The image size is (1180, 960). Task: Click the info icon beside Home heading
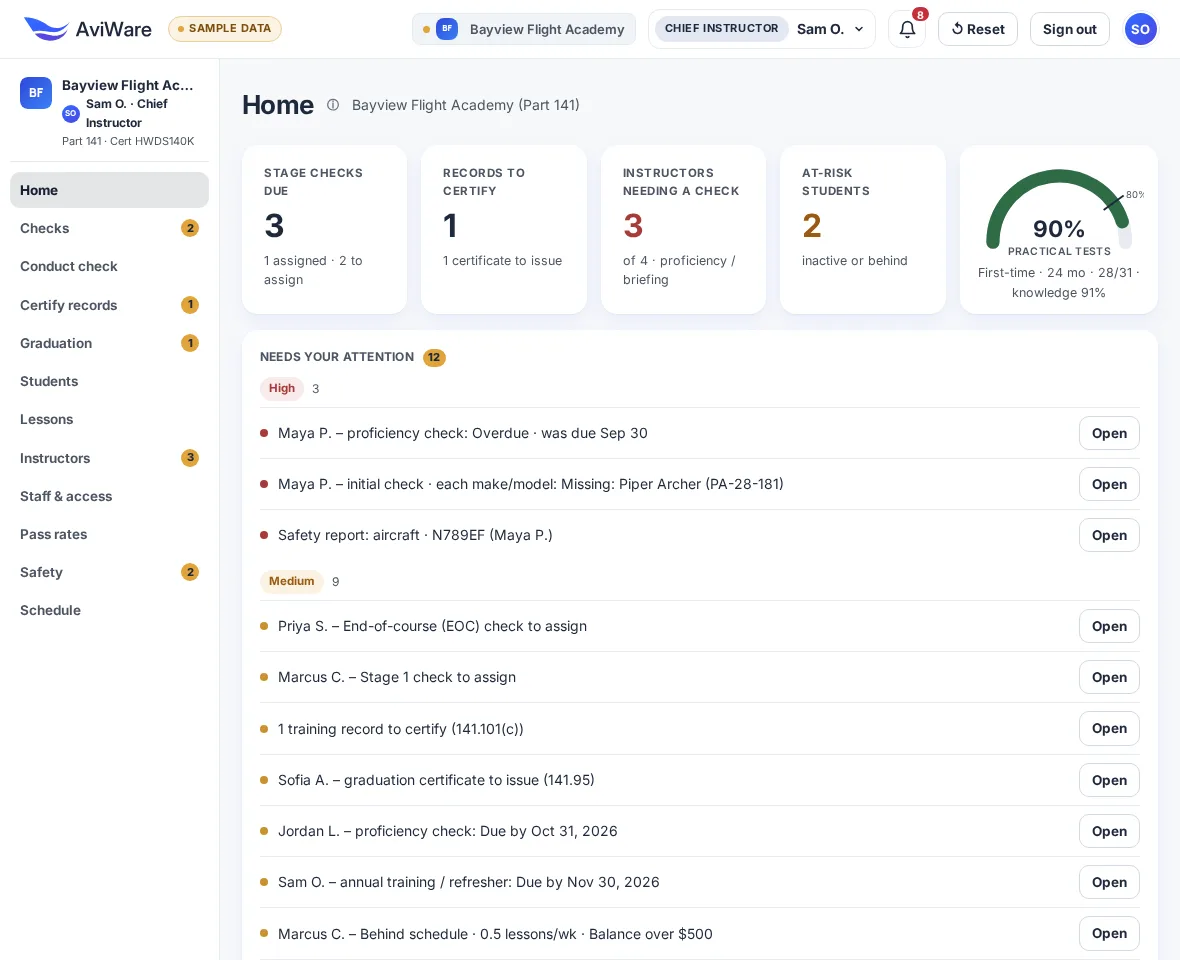point(333,105)
